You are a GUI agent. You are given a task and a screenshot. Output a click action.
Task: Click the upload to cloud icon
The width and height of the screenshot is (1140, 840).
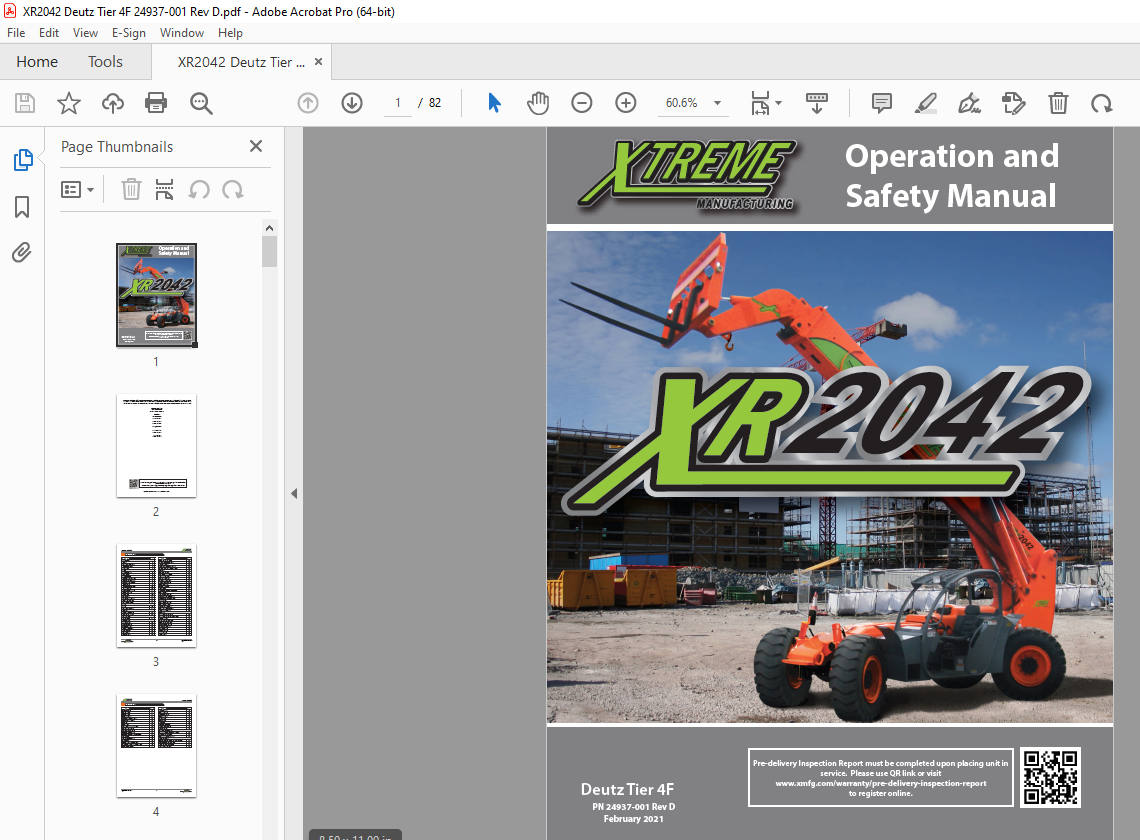click(x=113, y=103)
